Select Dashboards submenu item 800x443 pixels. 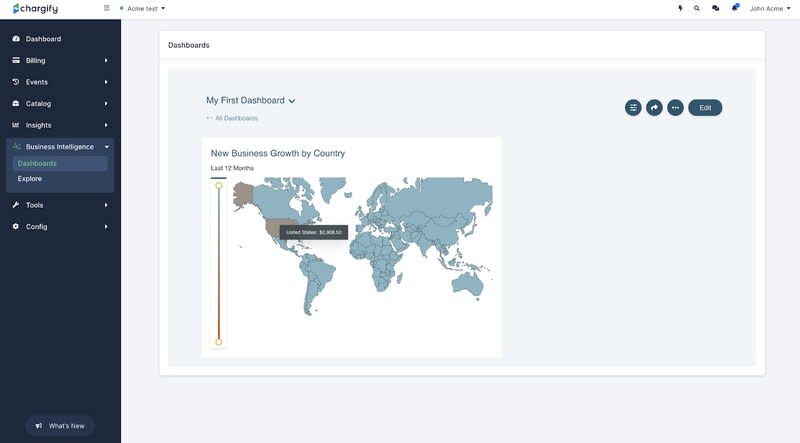60,163
